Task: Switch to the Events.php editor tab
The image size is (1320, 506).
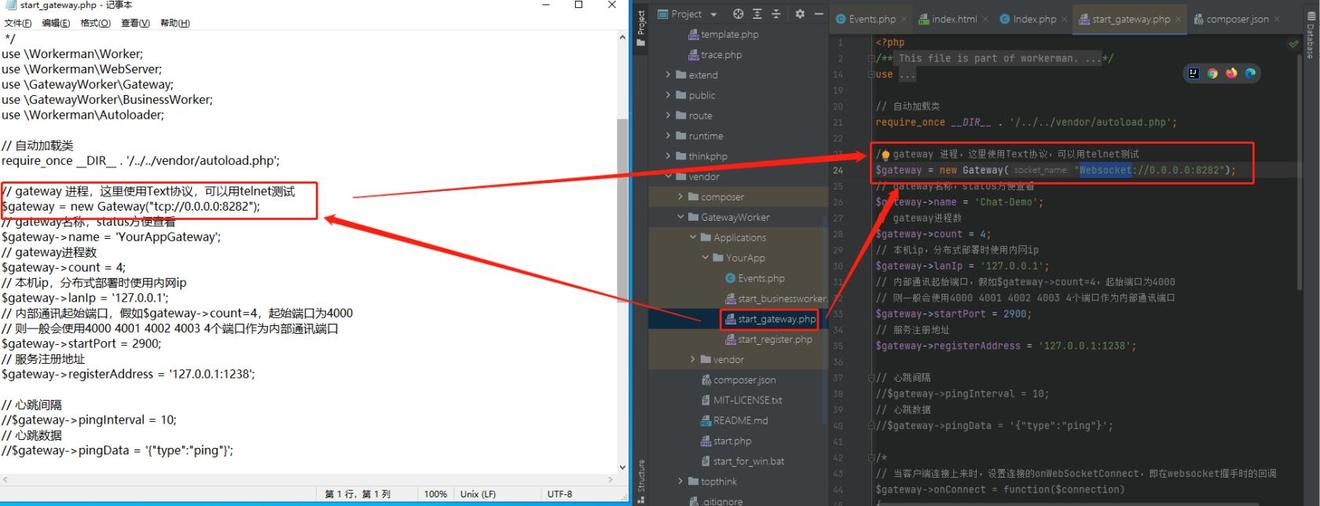Action: pos(872,19)
